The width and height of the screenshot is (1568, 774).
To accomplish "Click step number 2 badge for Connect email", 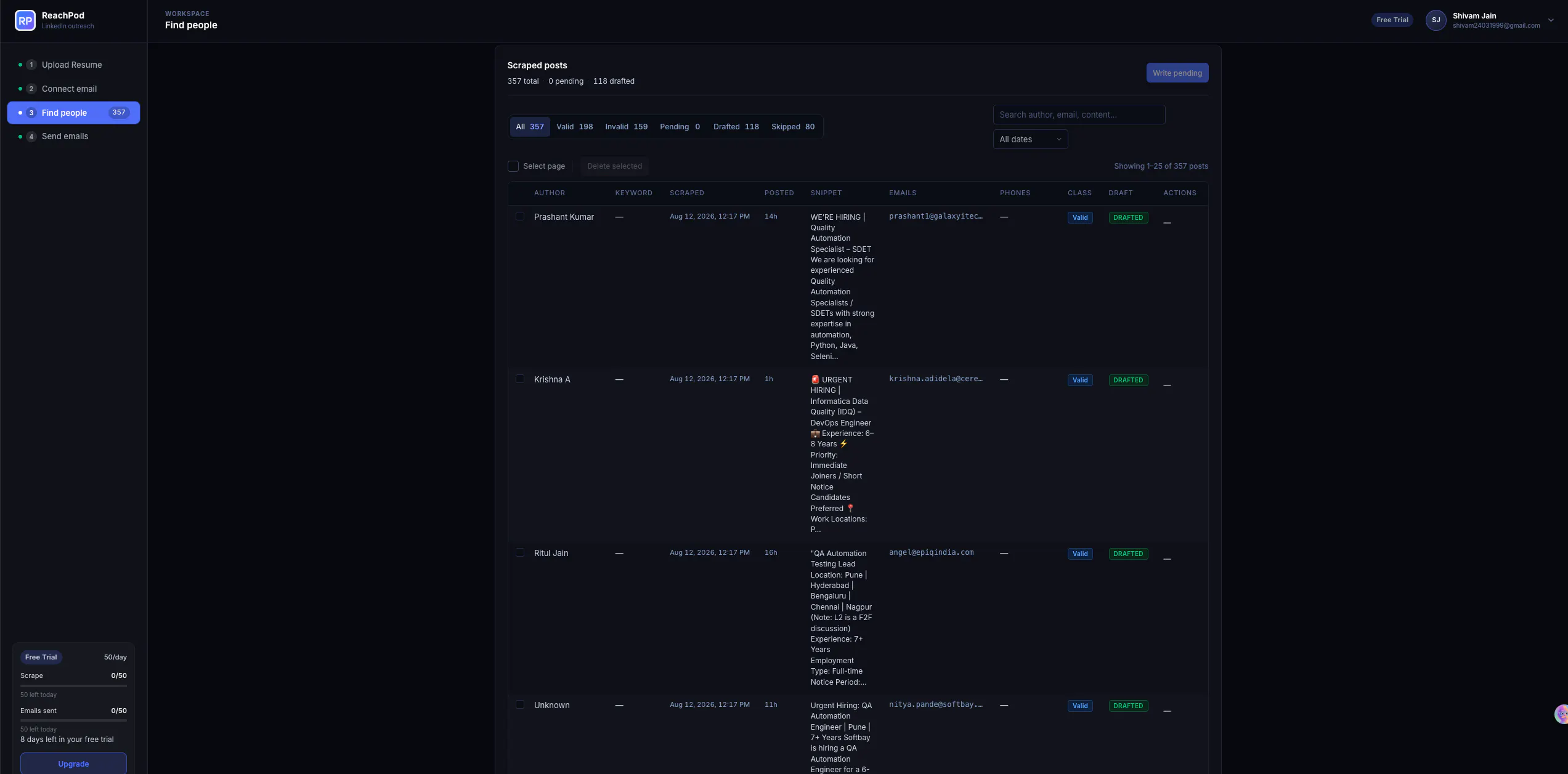I will tap(31, 89).
